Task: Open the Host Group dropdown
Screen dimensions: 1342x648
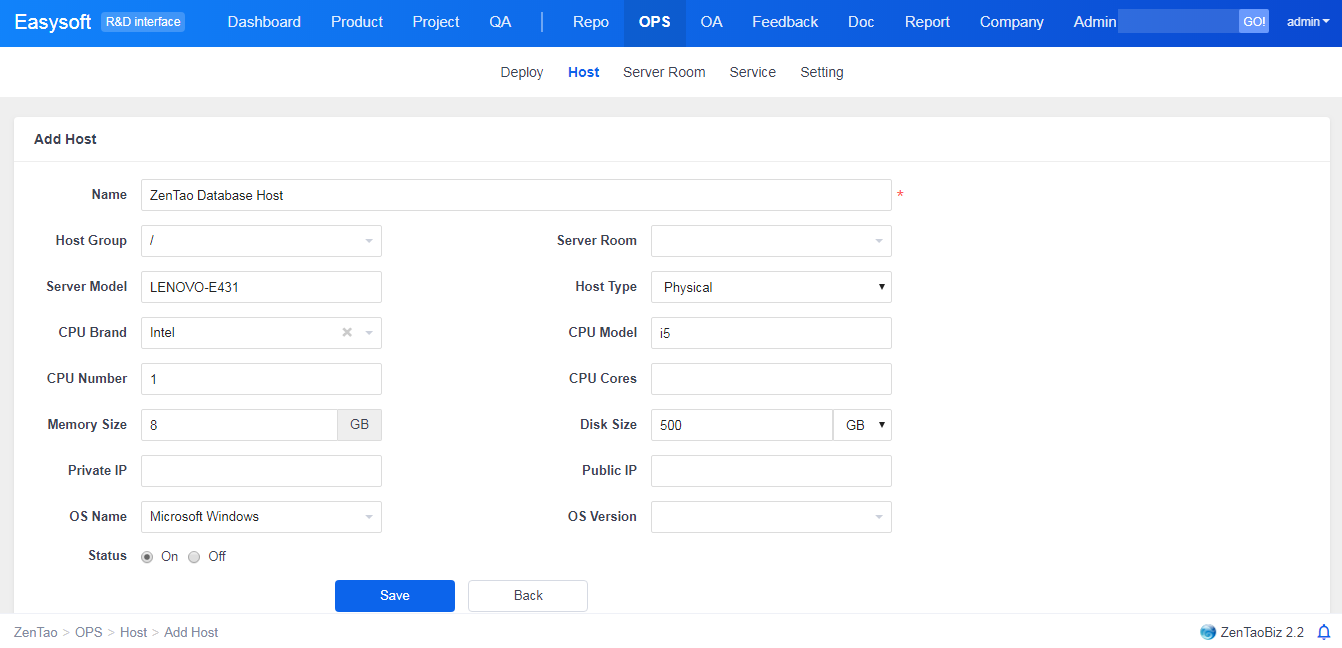Action: pyautogui.click(x=261, y=241)
